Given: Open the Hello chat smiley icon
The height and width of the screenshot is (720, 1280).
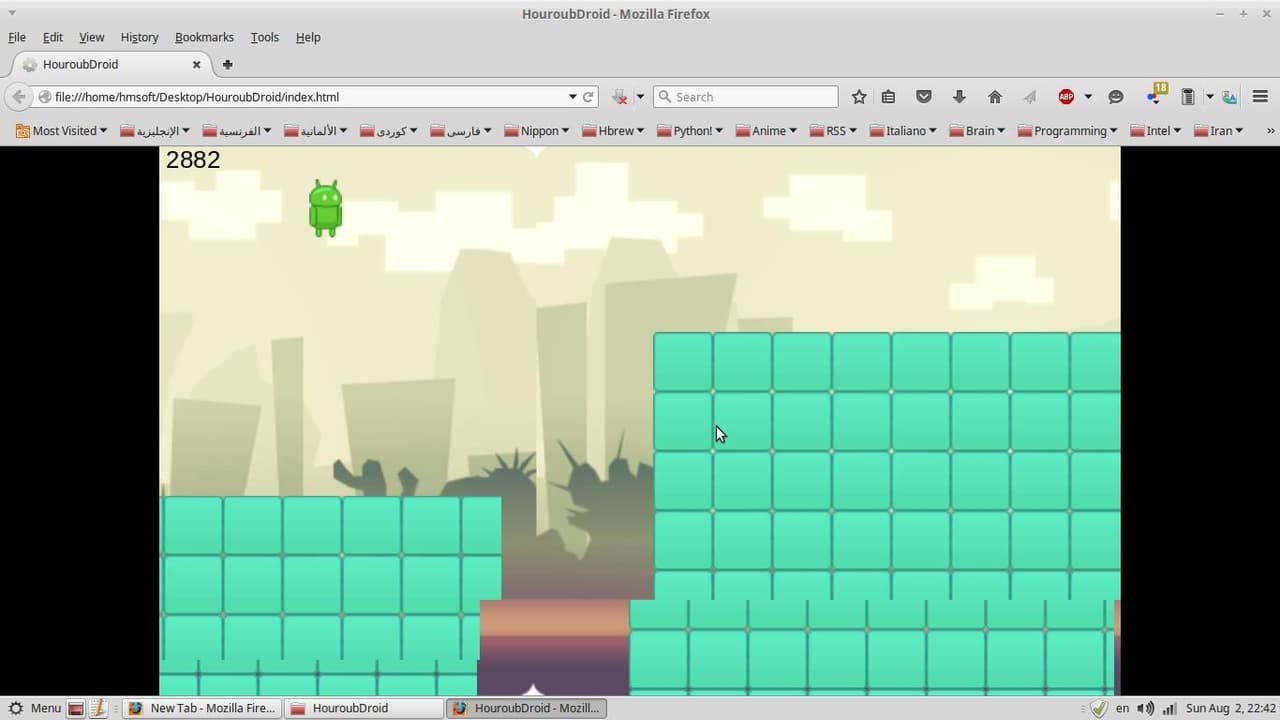Looking at the screenshot, I should tap(1116, 97).
